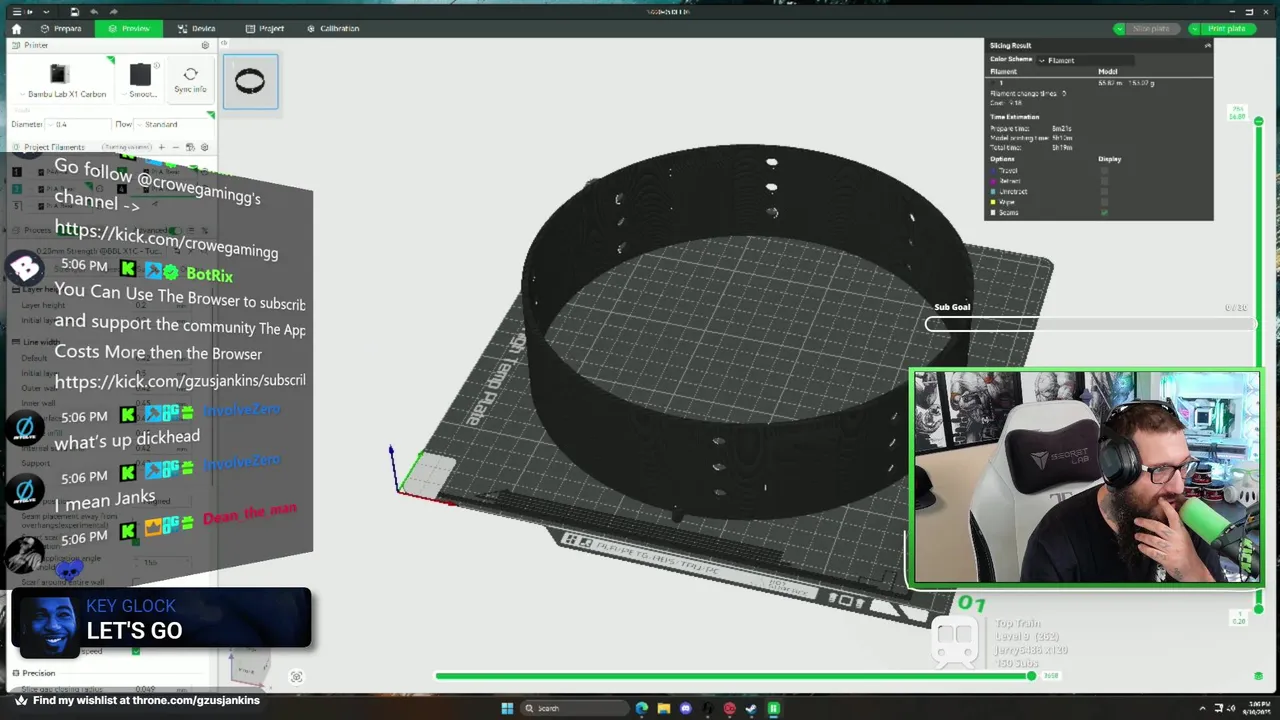Click the Sync info icon
Viewport: 1280px width, 720px height.
(190, 74)
